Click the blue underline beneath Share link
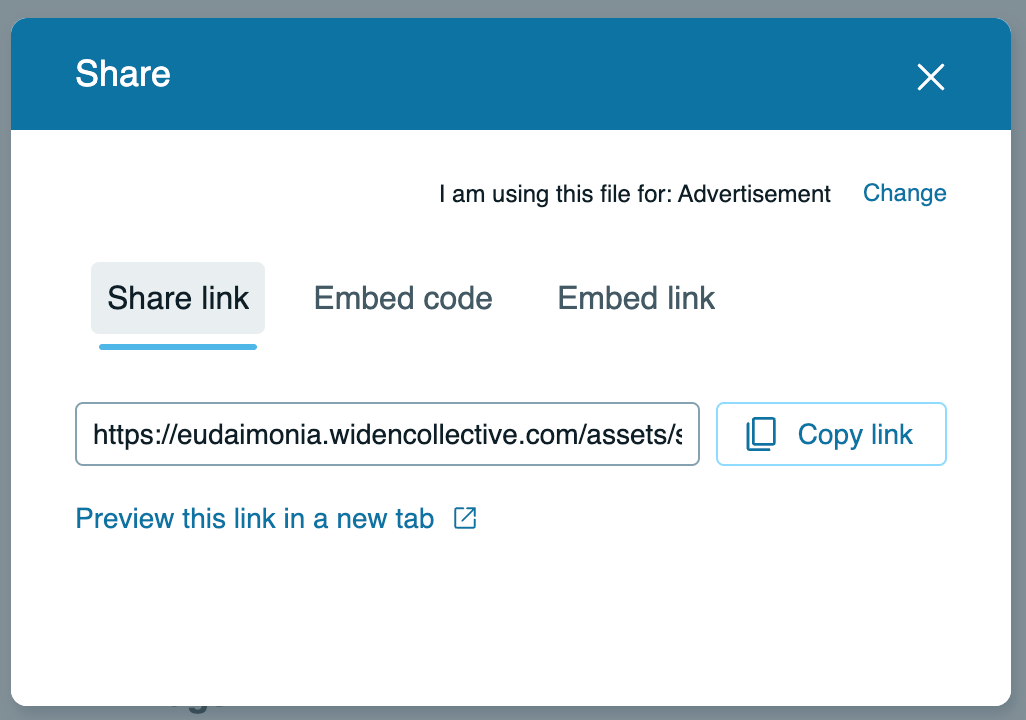Screen dimensions: 1026x720 point(178,347)
